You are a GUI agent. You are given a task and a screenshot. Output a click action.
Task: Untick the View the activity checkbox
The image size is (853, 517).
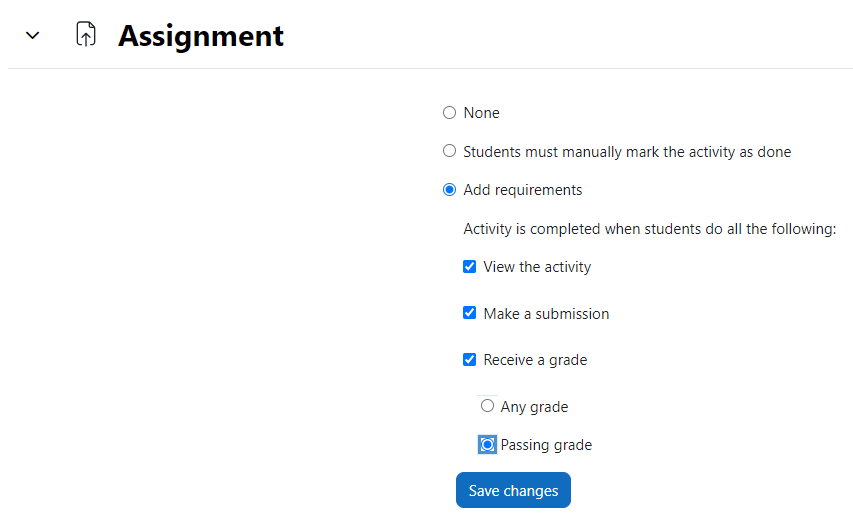click(x=469, y=267)
